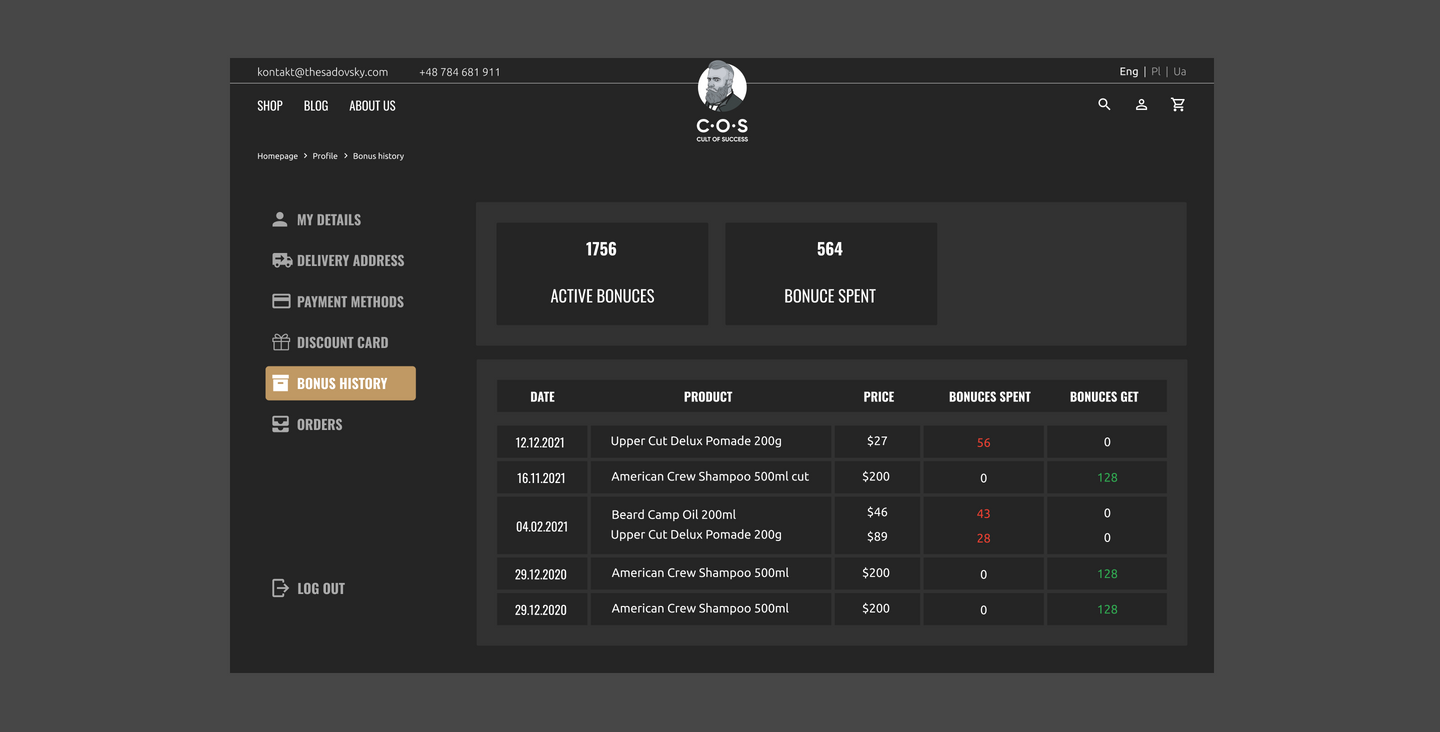
Task: Click the Discount Card gift icon
Action: (281, 342)
